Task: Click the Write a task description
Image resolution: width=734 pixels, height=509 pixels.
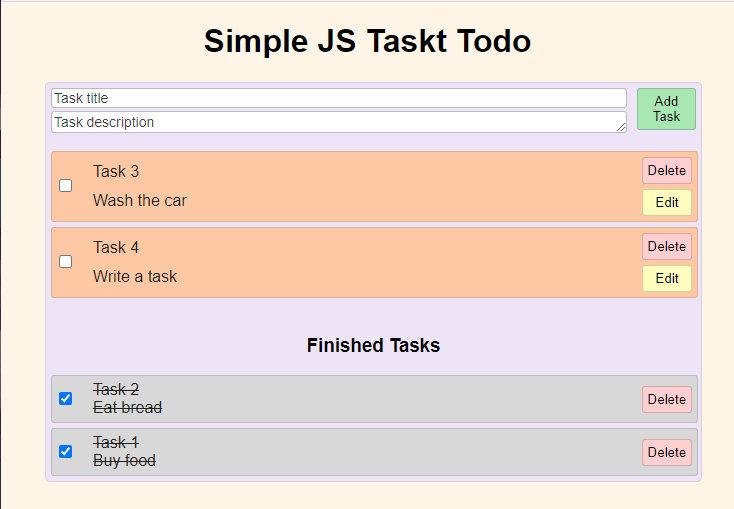Action: point(135,276)
